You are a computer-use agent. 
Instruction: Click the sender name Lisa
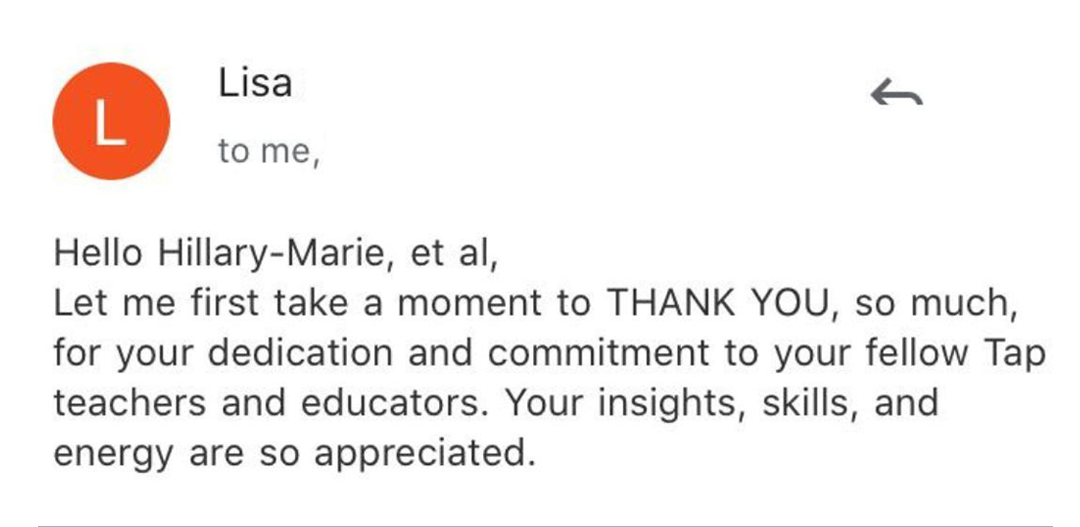255,83
